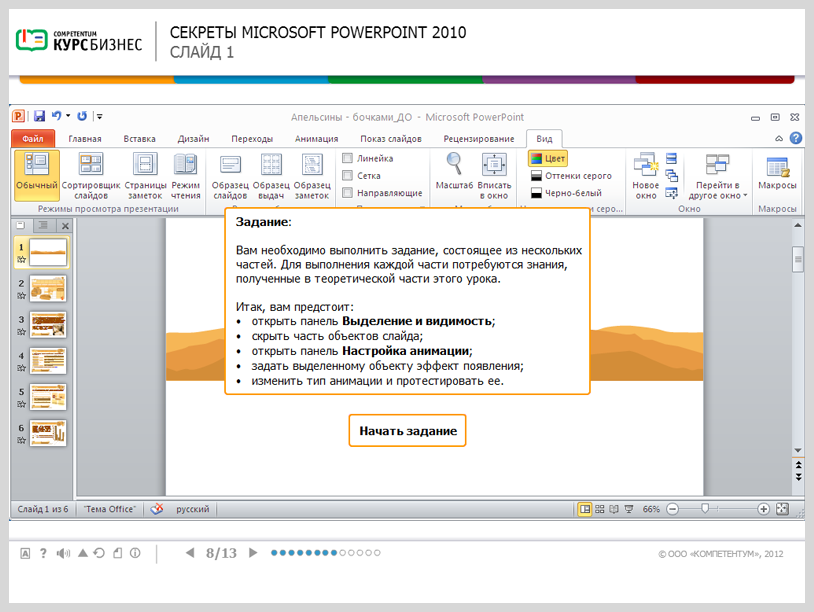Viewport: 814px width, 612px height.
Task: Switch to the Вставка tab
Action: click(139, 139)
